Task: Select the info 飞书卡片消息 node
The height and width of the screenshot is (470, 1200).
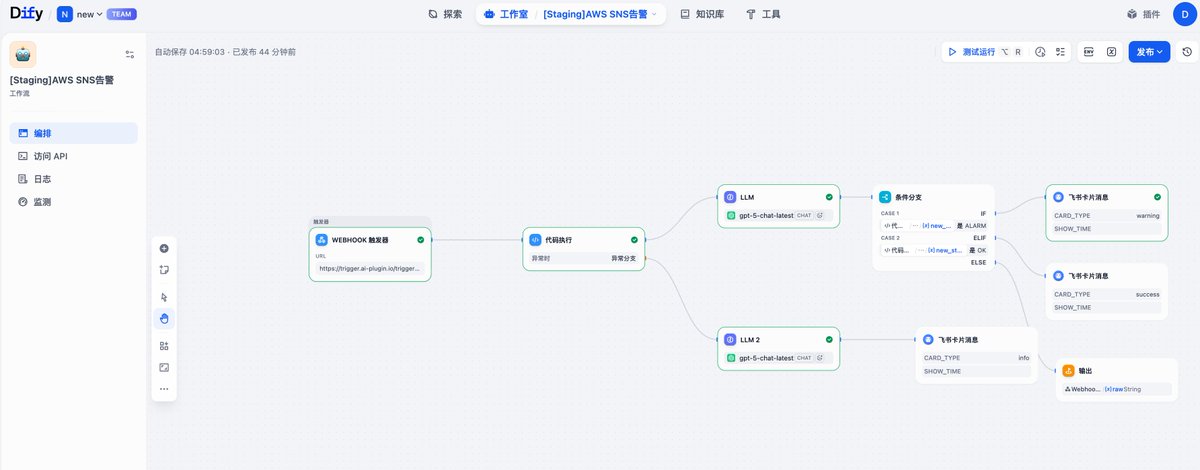Action: tap(977, 354)
